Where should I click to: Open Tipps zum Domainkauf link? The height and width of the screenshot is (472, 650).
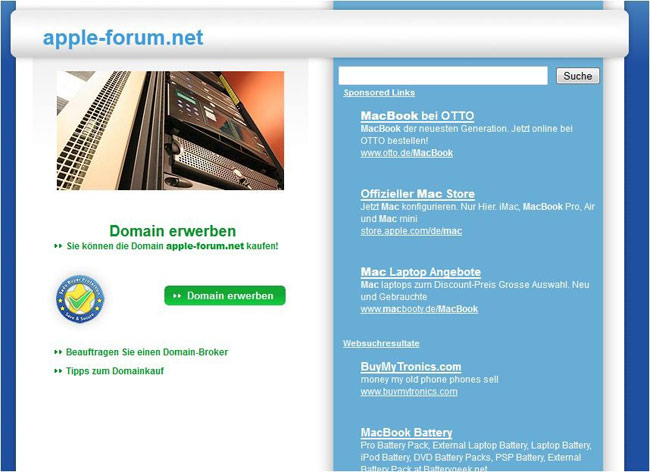point(115,371)
